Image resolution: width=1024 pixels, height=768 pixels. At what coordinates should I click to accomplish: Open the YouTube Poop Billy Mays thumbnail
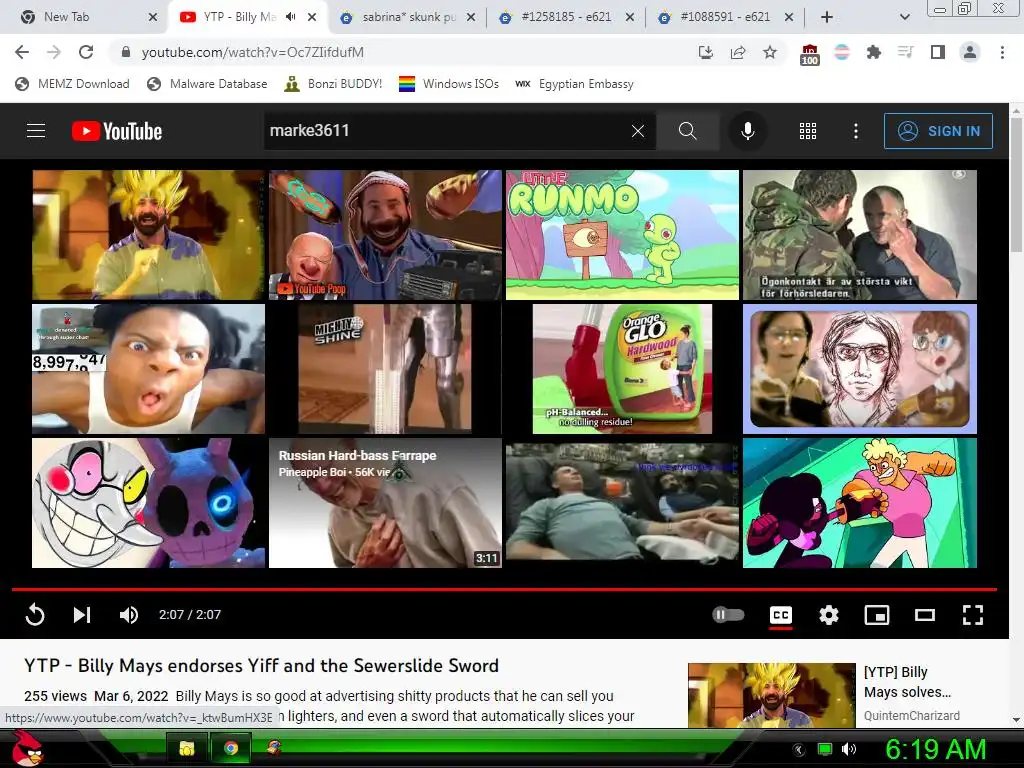pos(385,235)
